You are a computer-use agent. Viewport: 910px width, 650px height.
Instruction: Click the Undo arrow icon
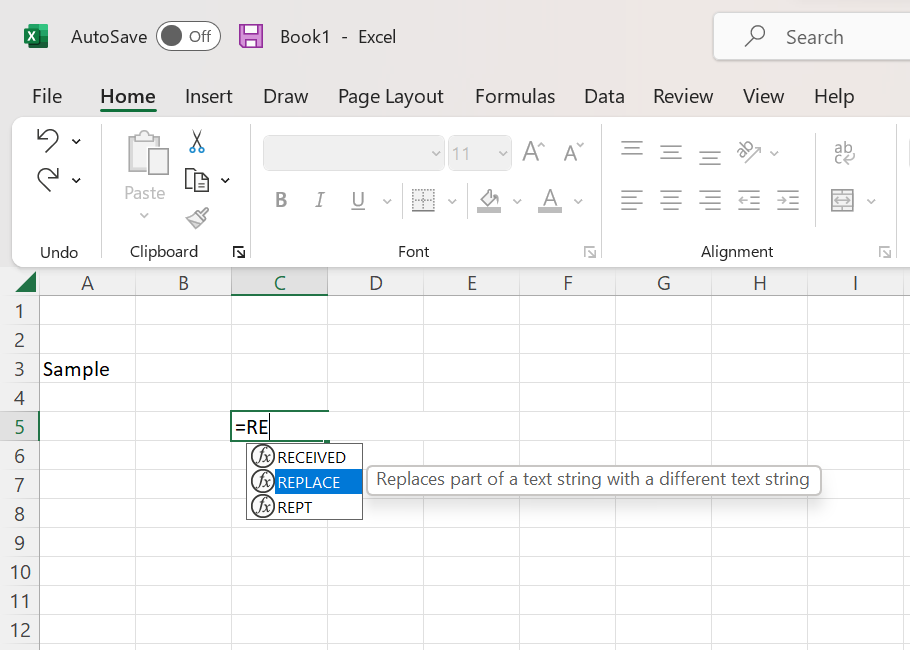(x=47, y=140)
